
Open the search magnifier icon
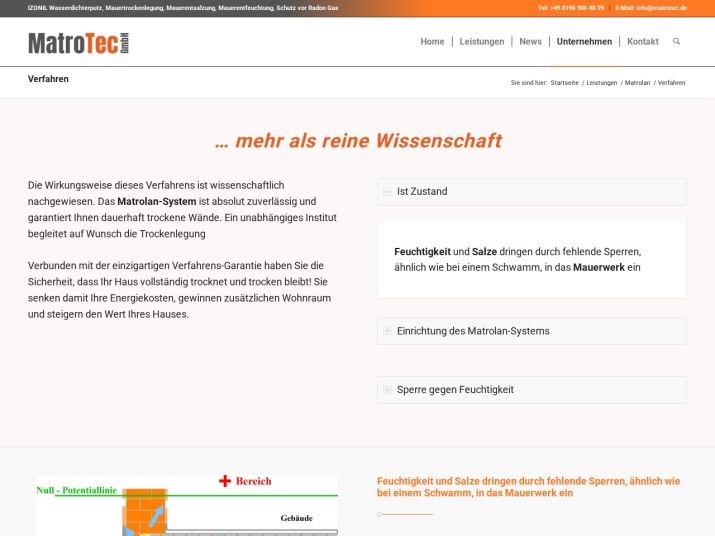676,42
